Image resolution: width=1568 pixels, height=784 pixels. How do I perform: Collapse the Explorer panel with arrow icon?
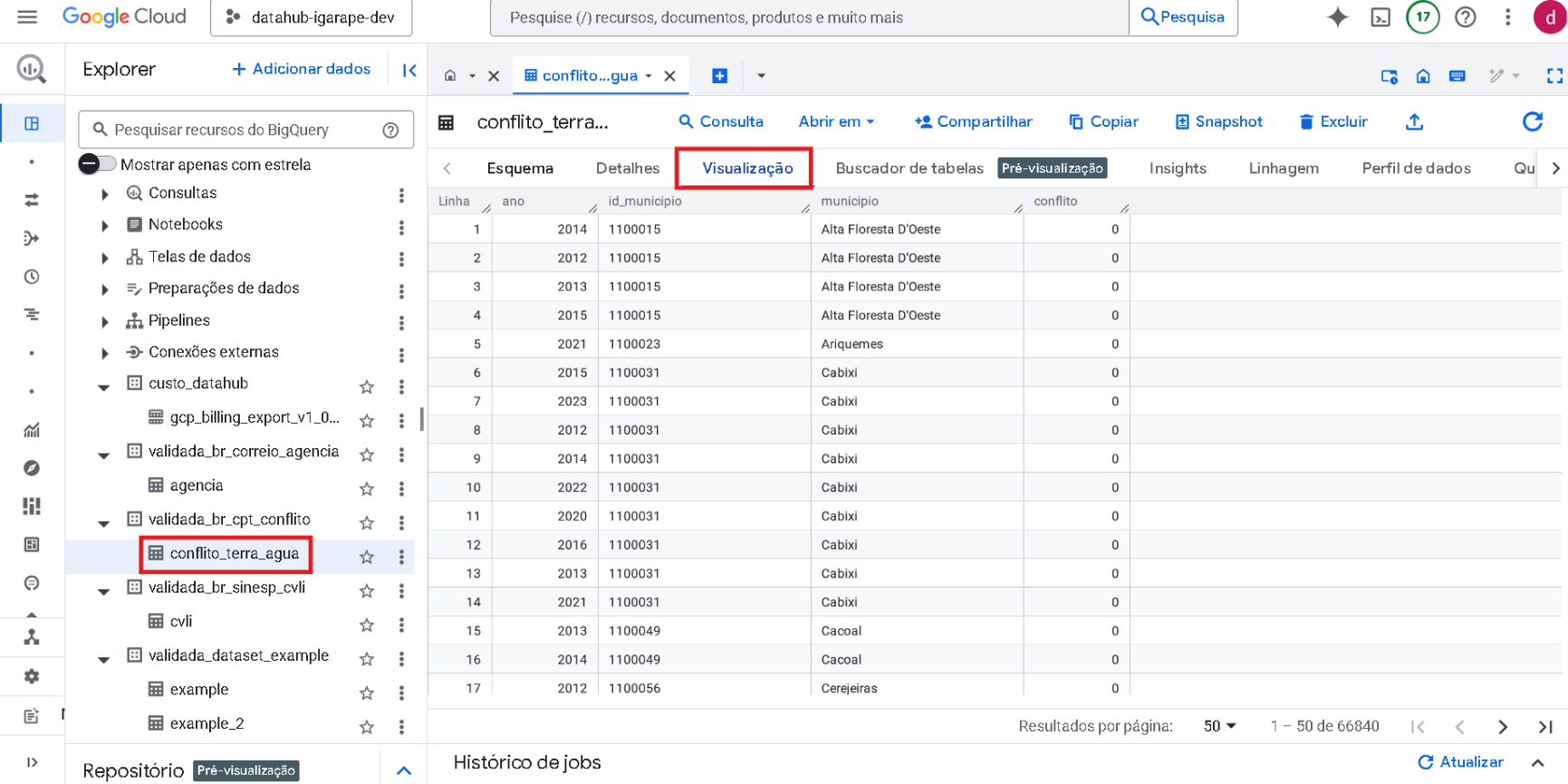tap(409, 70)
